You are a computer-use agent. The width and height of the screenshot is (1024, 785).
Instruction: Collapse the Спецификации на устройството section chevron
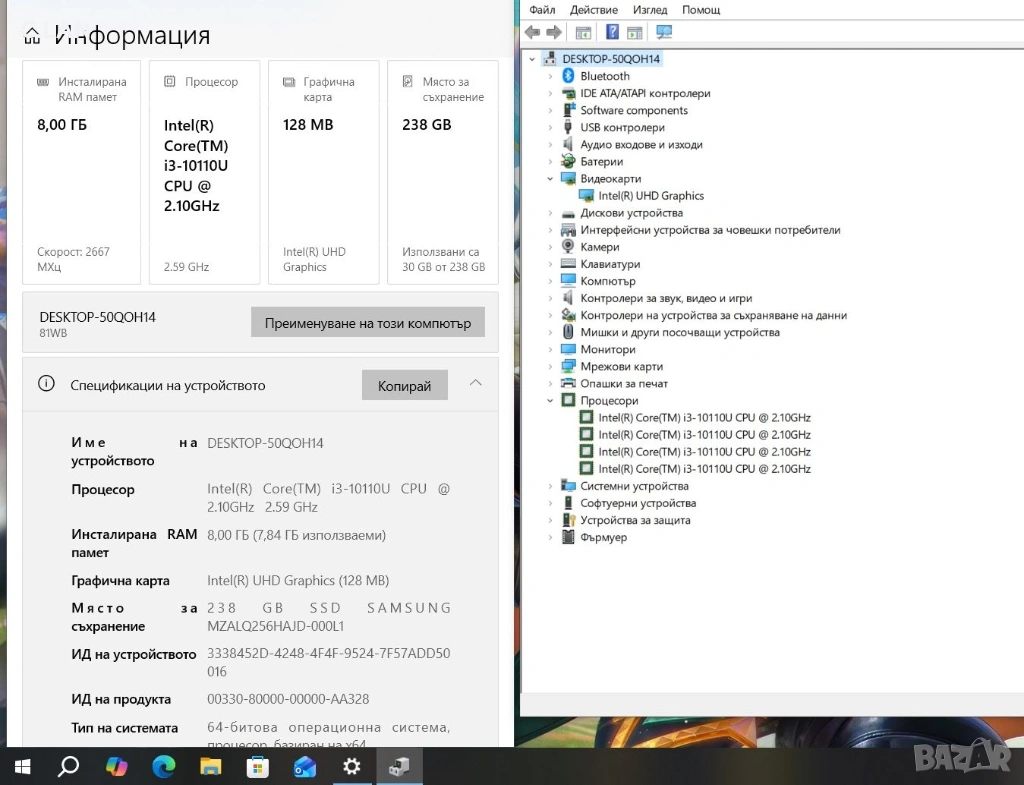click(476, 383)
